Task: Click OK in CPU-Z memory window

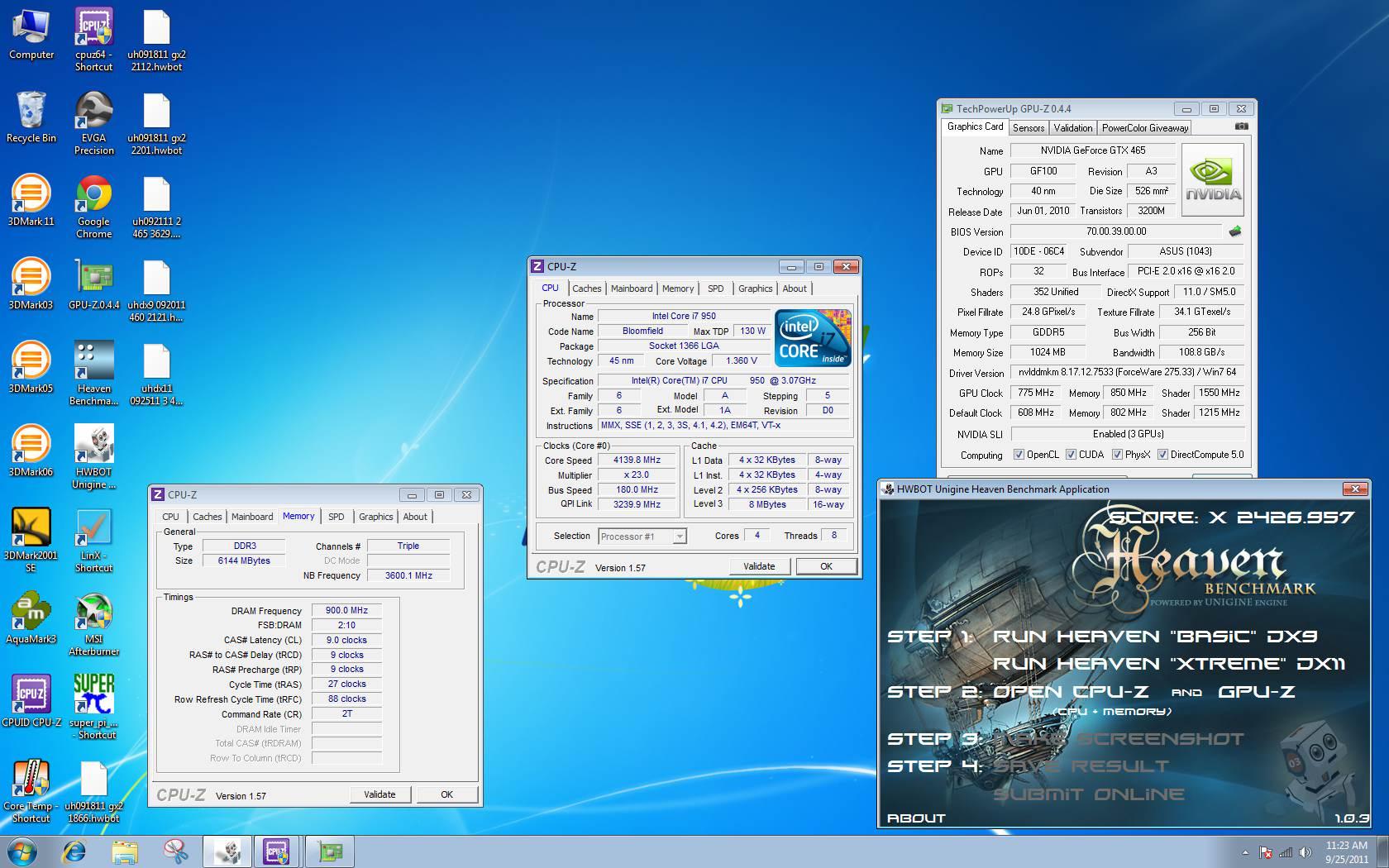Action: 446,794
